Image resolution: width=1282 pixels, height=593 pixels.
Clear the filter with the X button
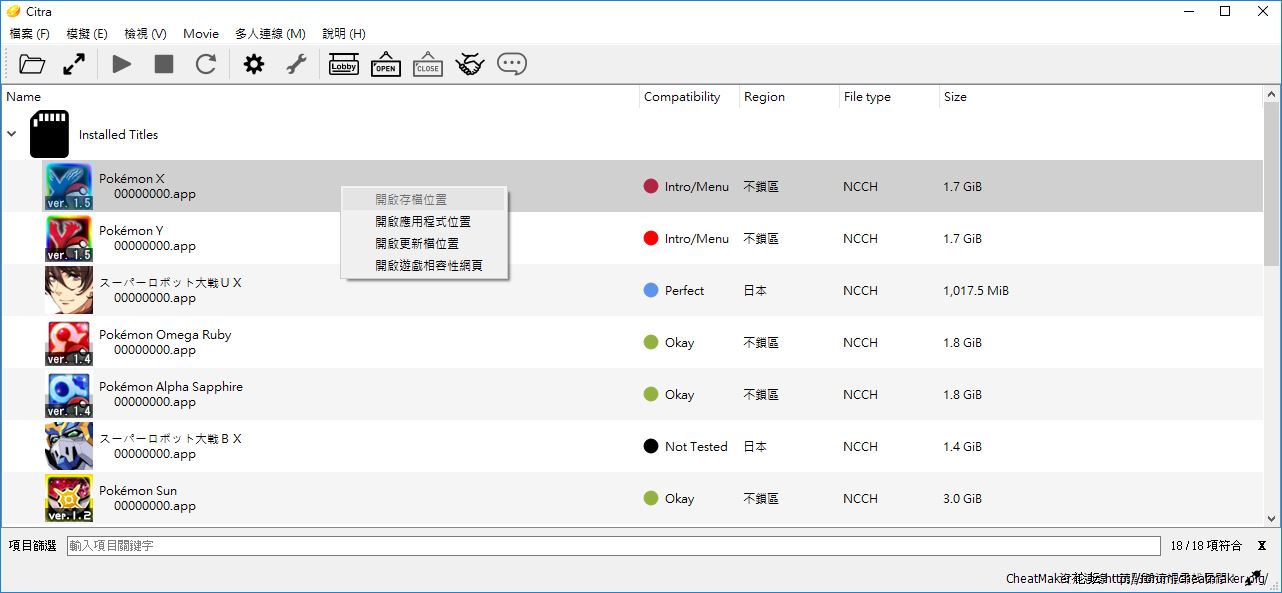pos(1262,546)
